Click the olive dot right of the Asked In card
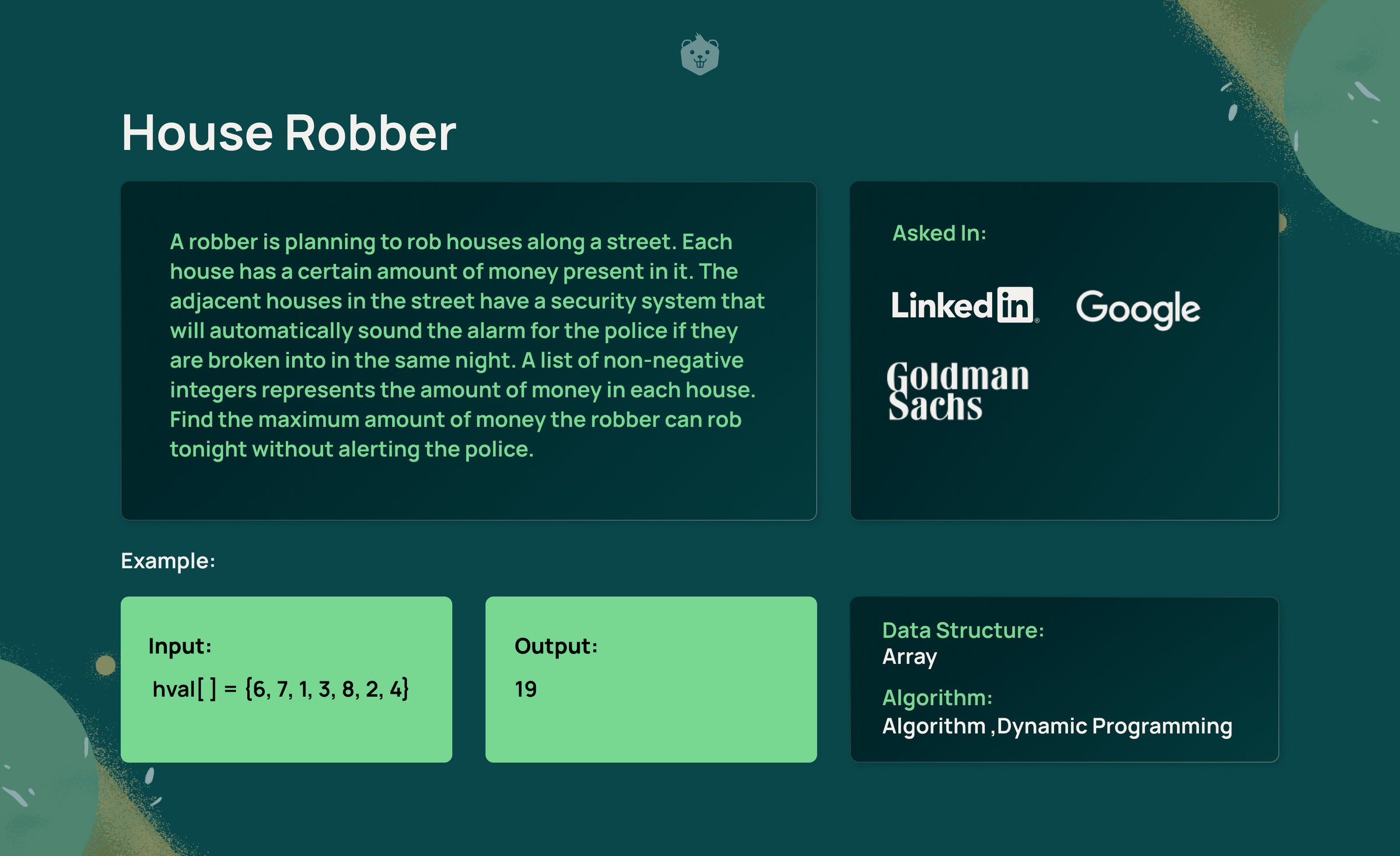 point(1282,222)
